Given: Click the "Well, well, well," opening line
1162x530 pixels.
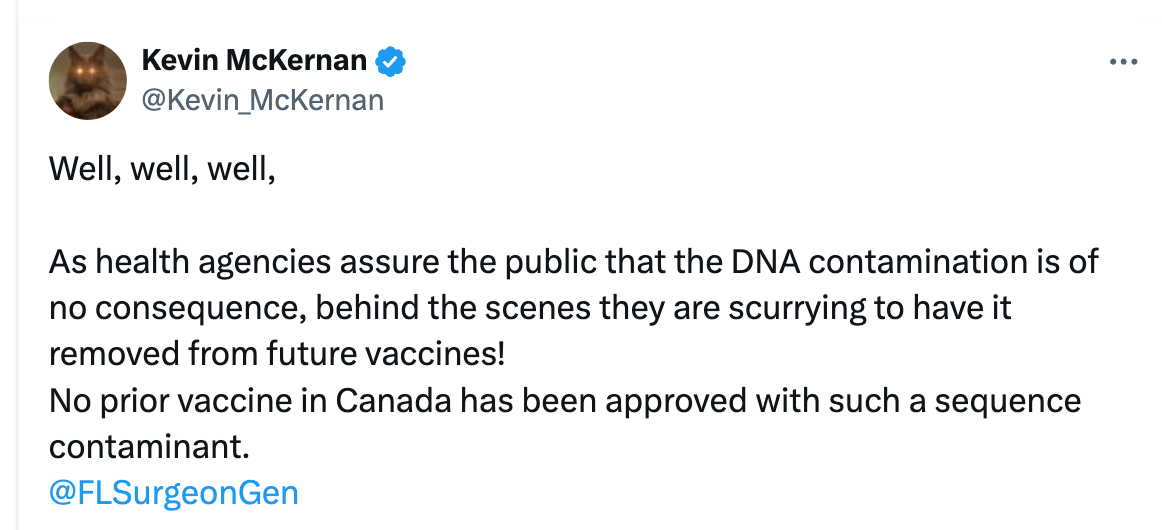Looking at the screenshot, I should [x=161, y=170].
